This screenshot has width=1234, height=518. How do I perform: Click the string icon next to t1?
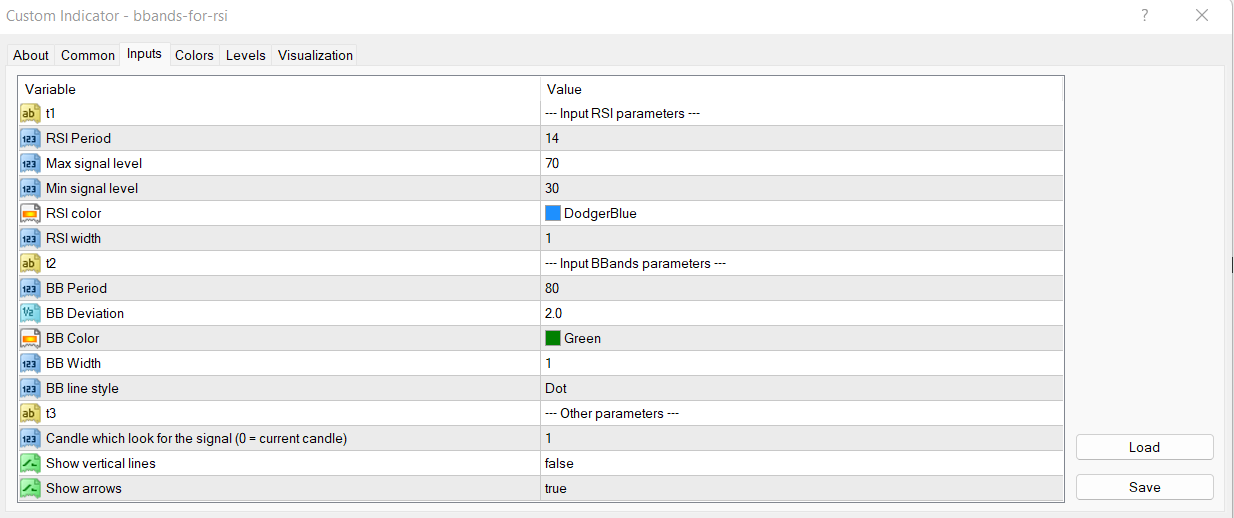[30, 113]
